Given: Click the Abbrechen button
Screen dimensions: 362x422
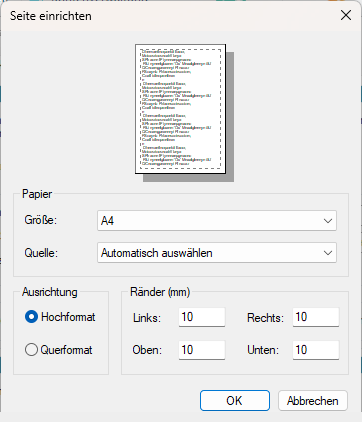Looking at the screenshot, I should point(313,401).
